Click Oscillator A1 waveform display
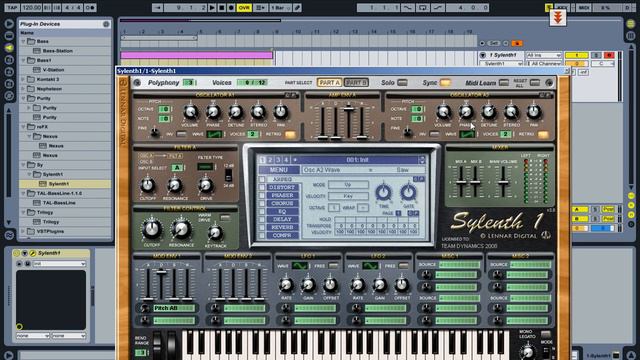 tap(214, 134)
